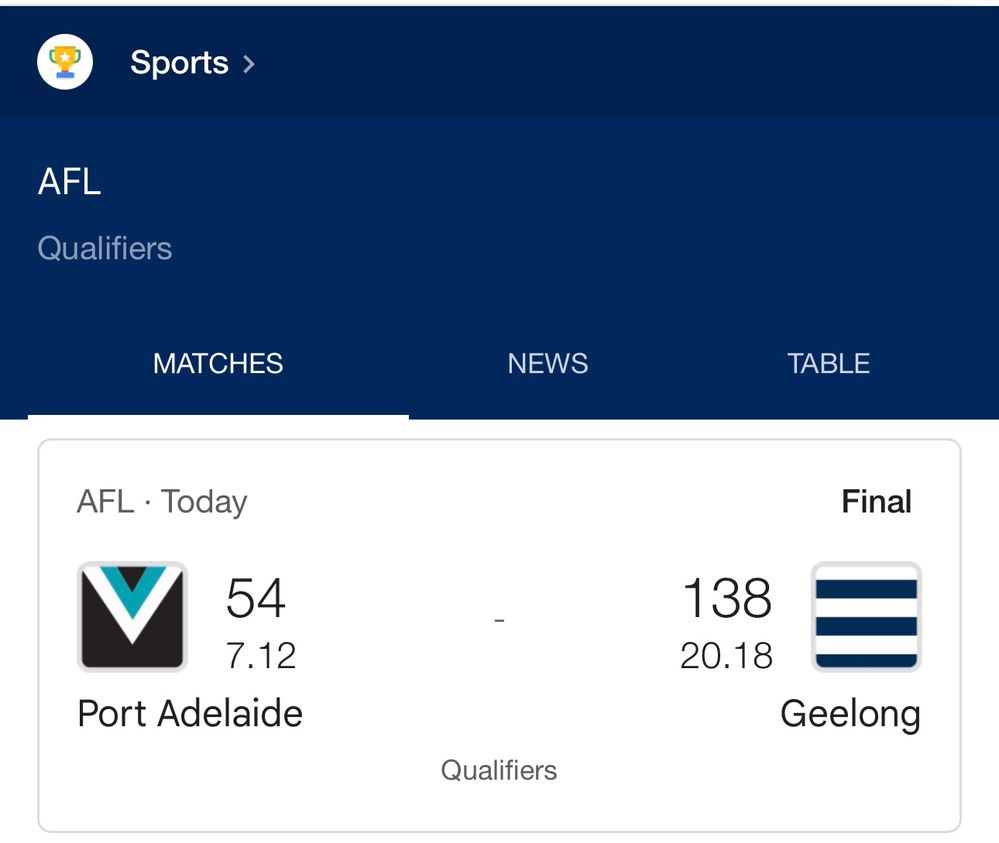Click the dash between the scores
The height and width of the screenshot is (843, 999).
click(x=500, y=619)
